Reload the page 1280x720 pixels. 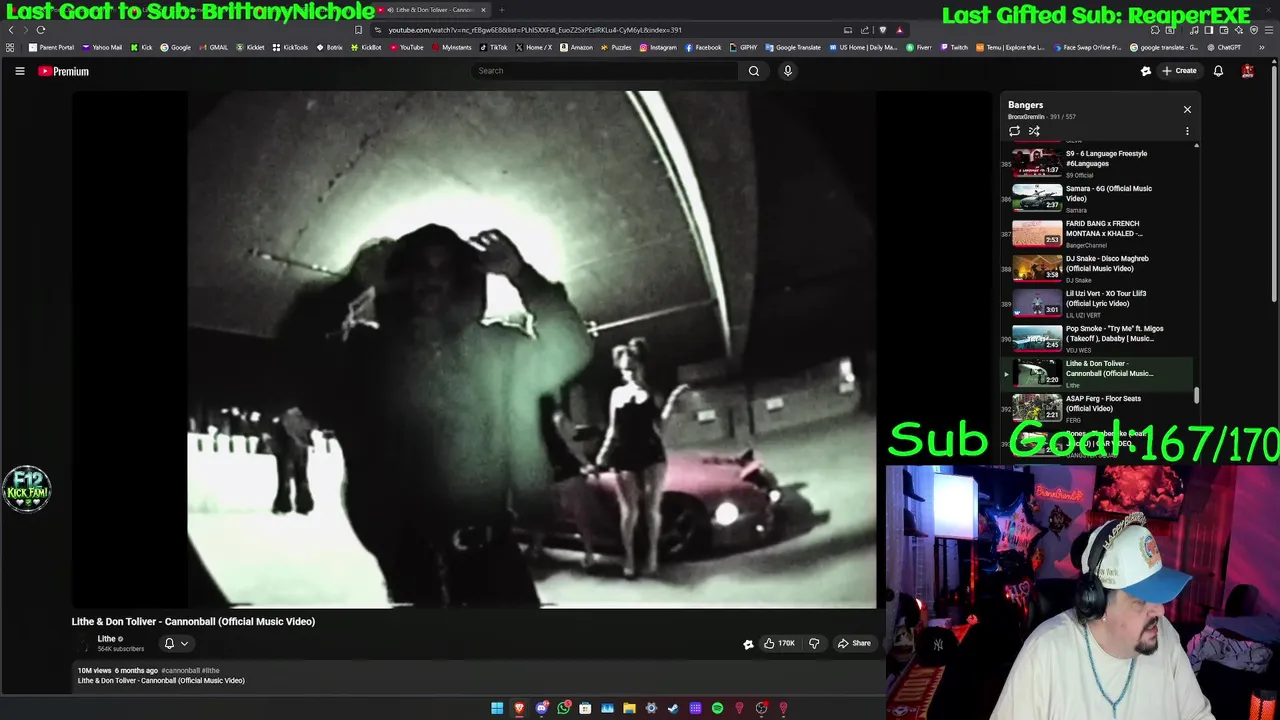[40, 30]
